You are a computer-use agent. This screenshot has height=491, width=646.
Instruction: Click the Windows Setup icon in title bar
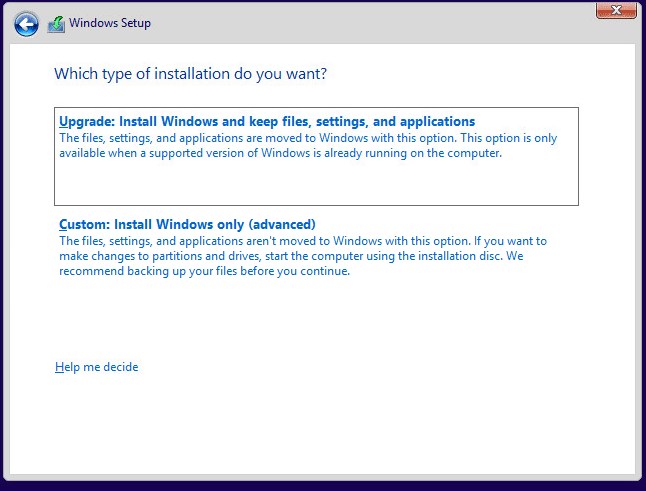56,24
